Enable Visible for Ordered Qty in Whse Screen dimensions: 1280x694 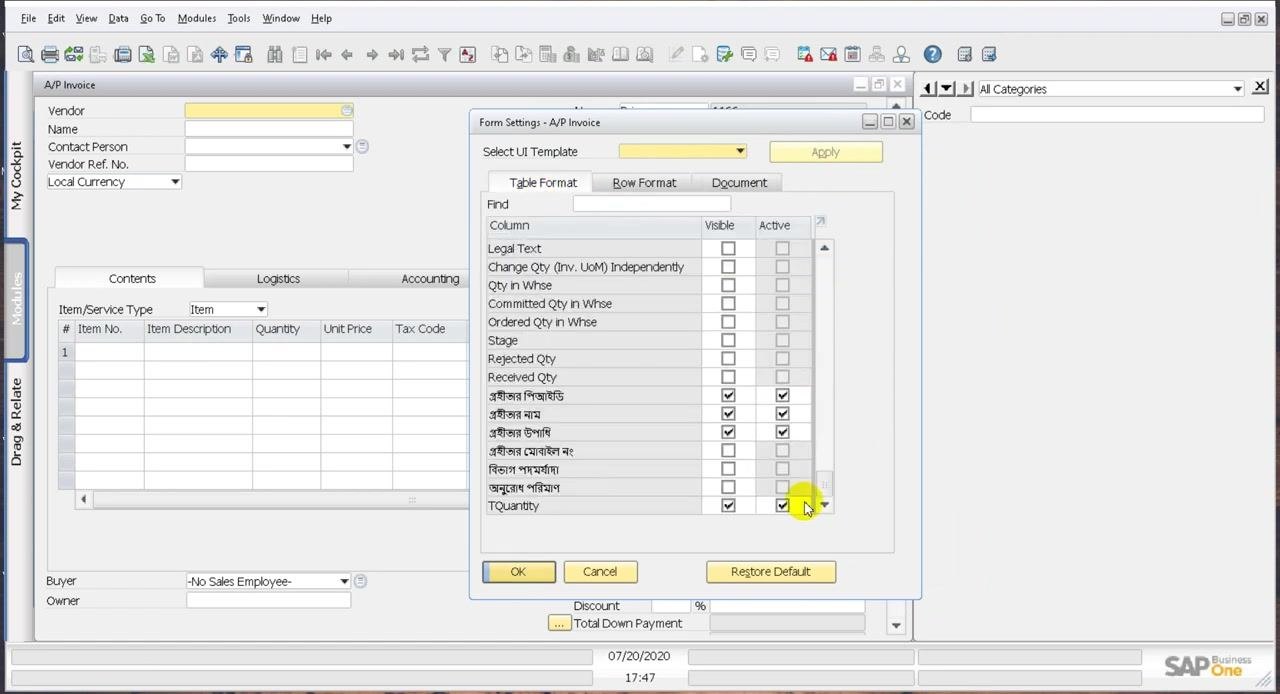click(728, 322)
